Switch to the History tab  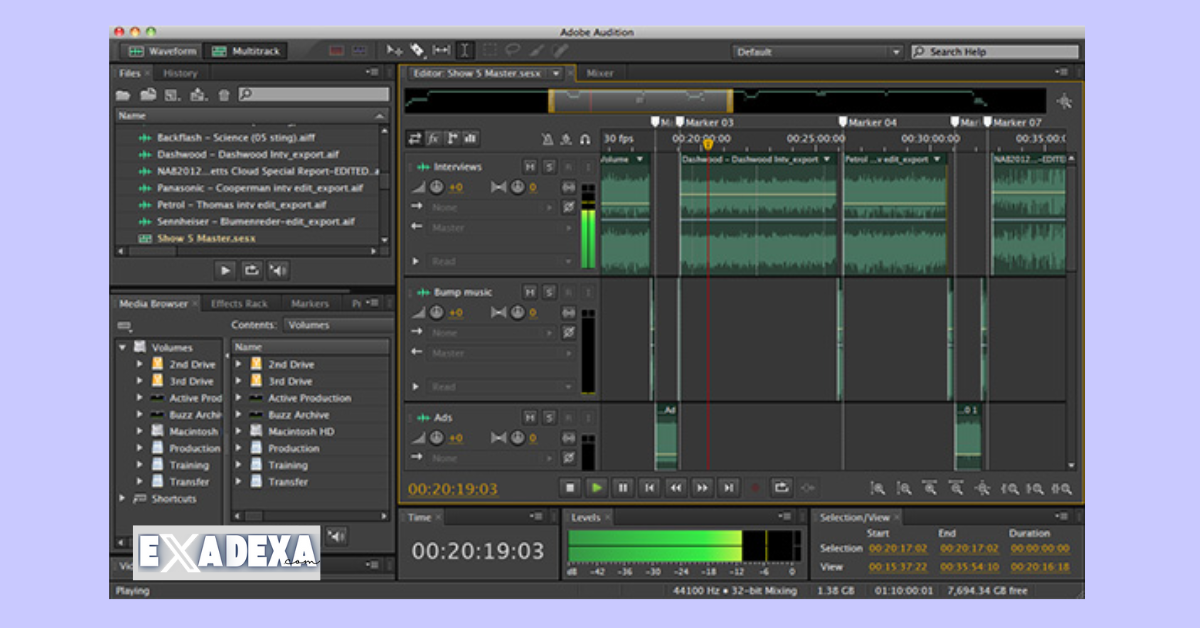(x=180, y=72)
